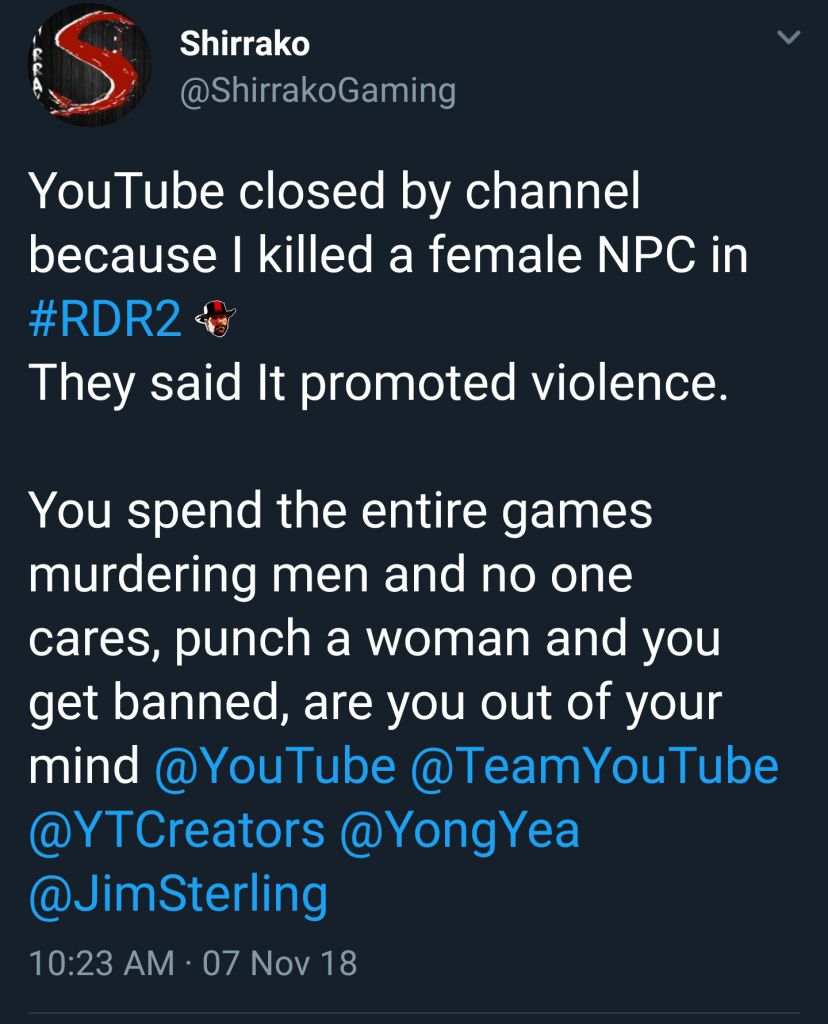Viewport: 828px width, 1024px height.
Task: Open the tweet options chevron menu
Action: click(x=789, y=39)
